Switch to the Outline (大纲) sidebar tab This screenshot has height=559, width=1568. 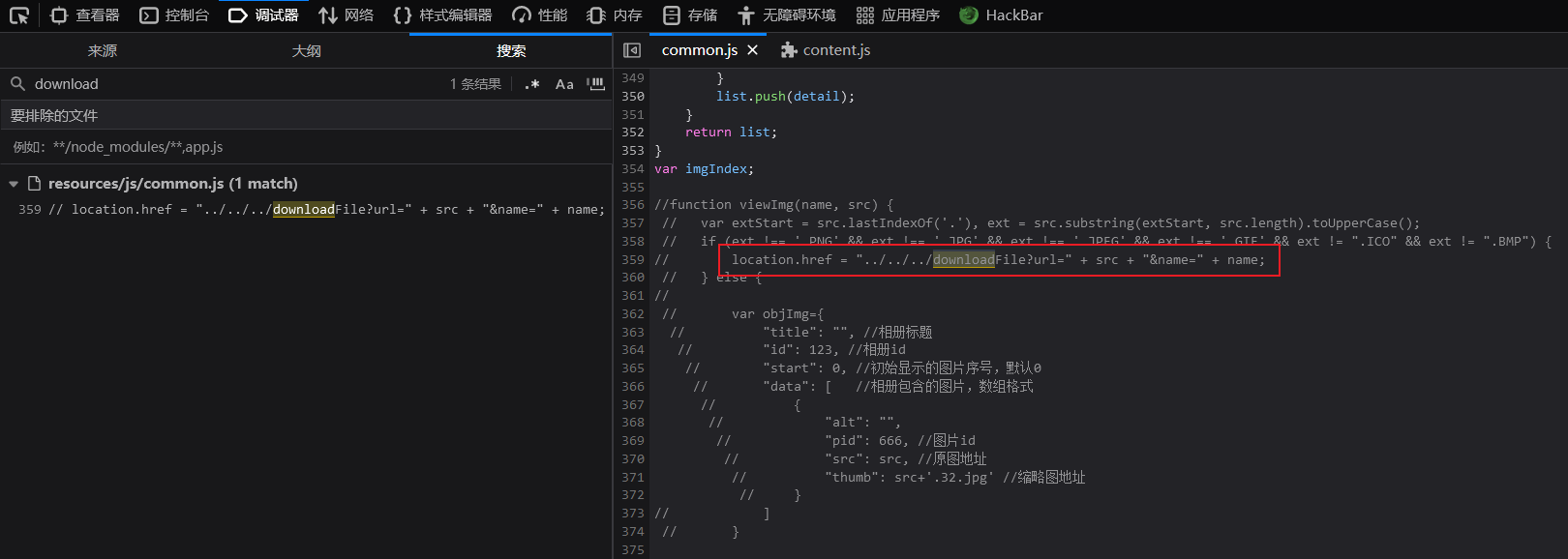tap(306, 51)
